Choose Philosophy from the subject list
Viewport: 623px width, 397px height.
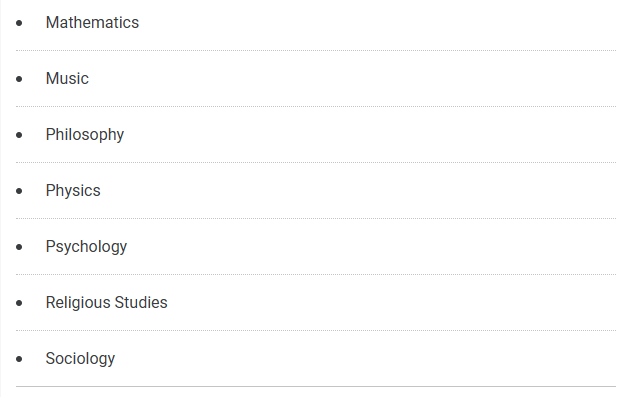coord(85,135)
